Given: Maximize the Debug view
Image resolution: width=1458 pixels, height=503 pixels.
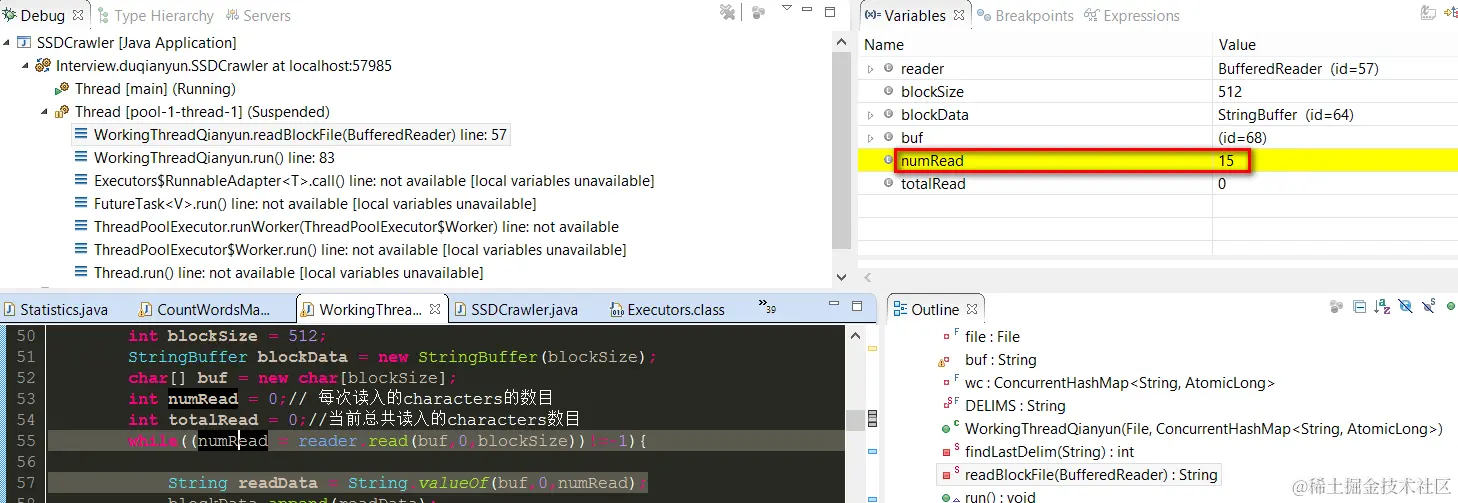Looking at the screenshot, I should pos(831,13).
